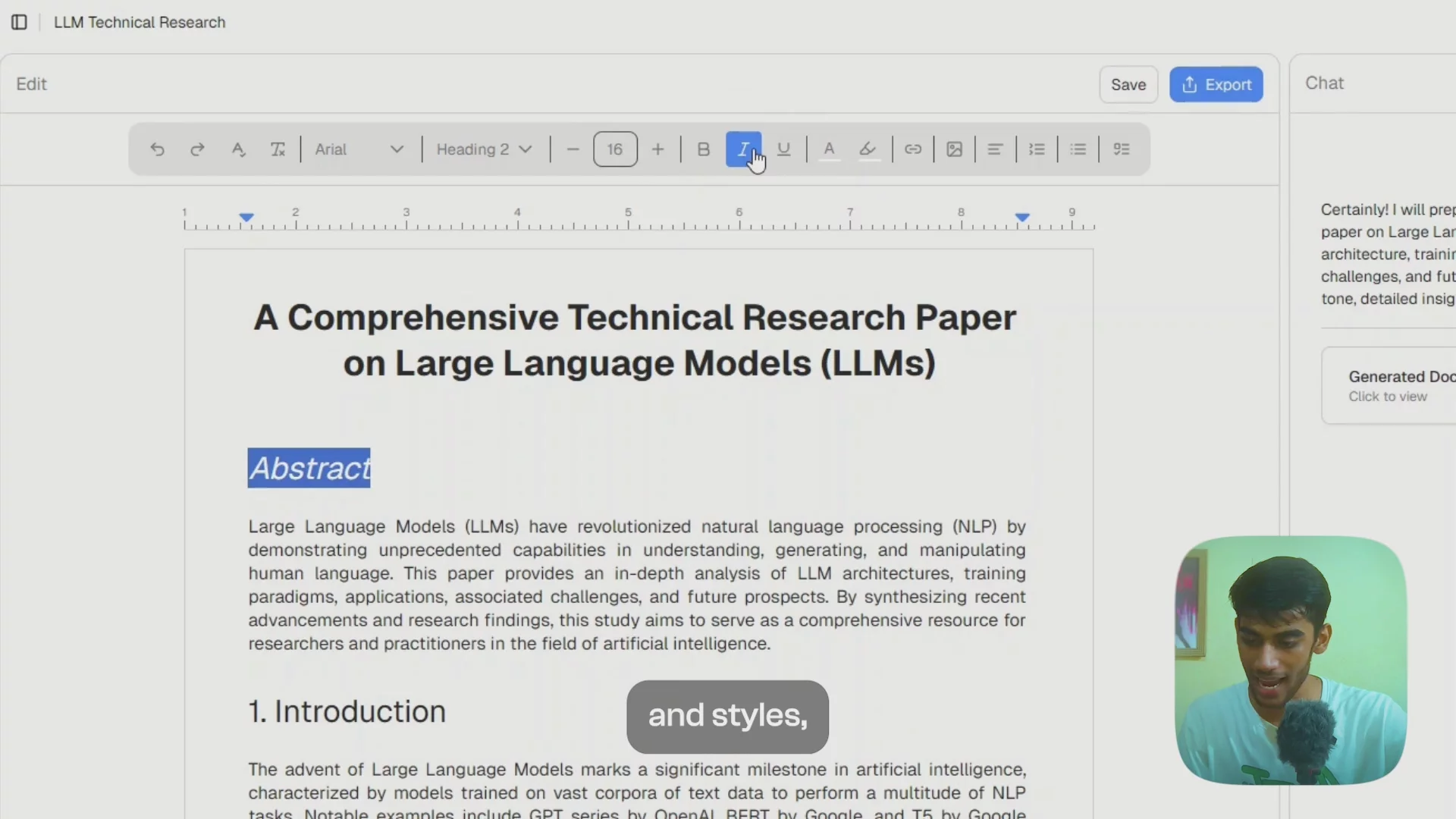Open the Chat panel header
1456x819 pixels.
point(1324,83)
